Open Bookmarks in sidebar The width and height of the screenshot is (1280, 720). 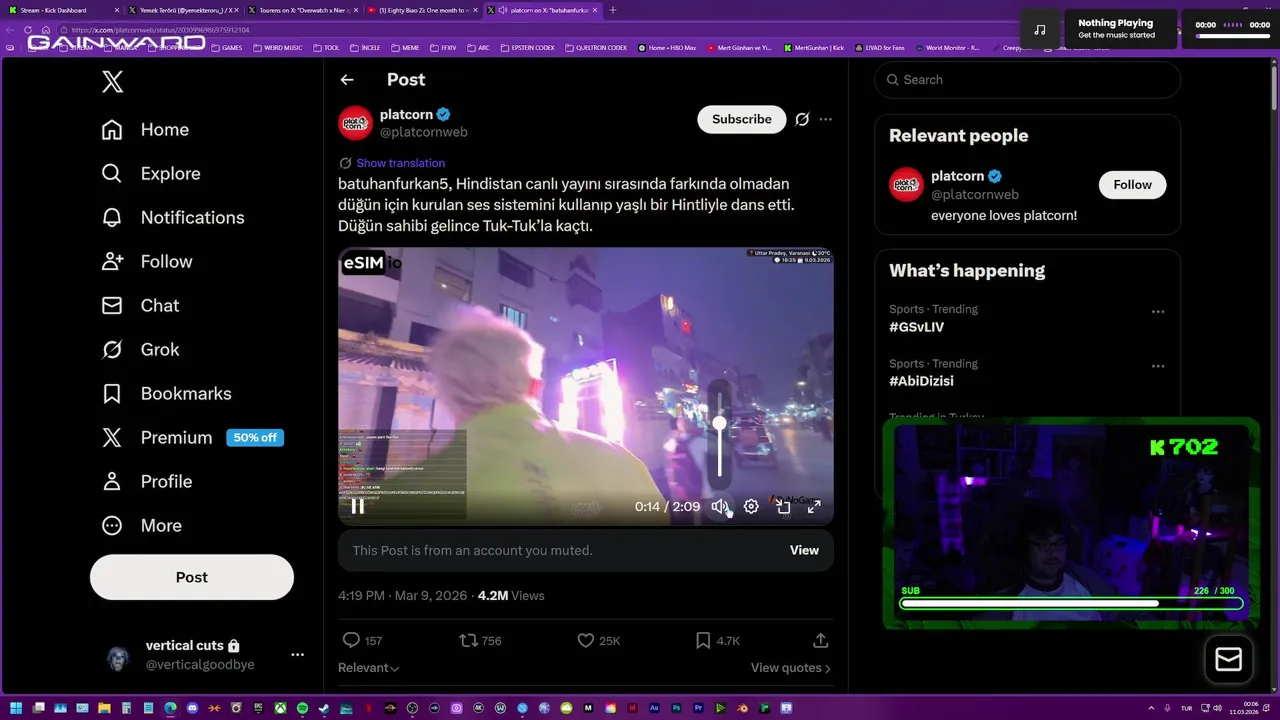[x=166, y=393]
